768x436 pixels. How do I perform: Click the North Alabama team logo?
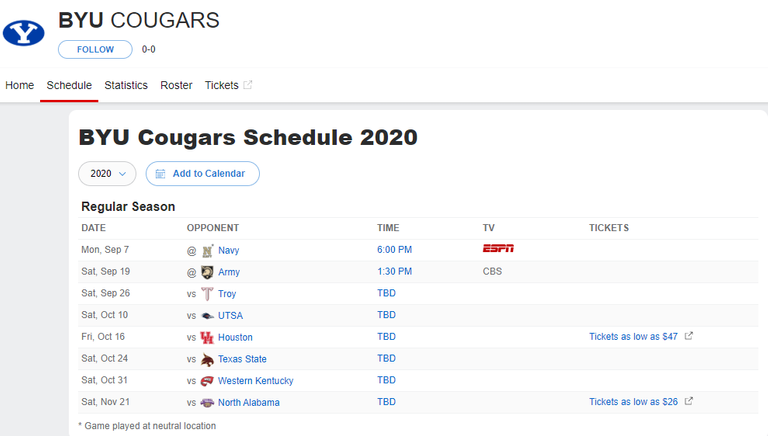click(207, 403)
